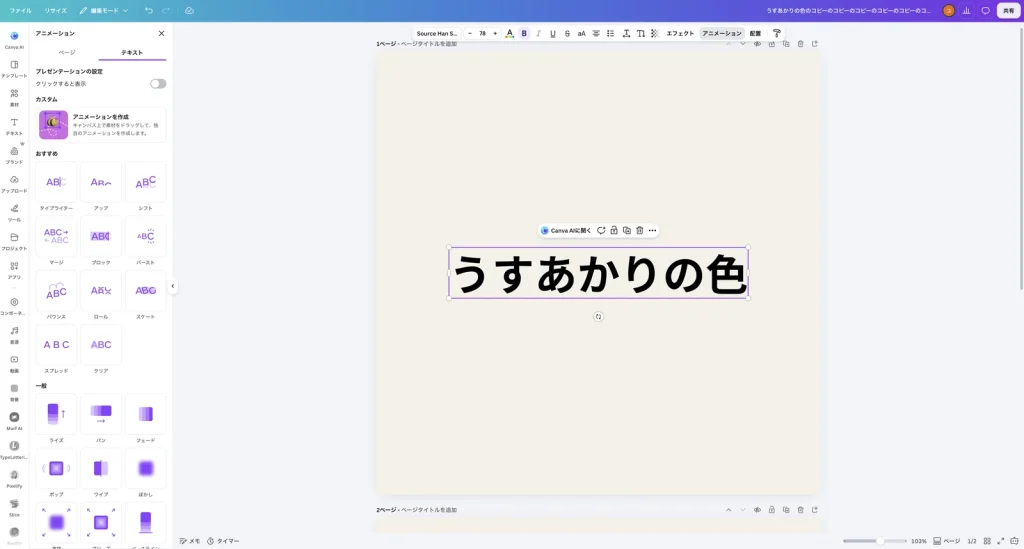Open the ブランド brand panel
Screen dimensions: 1024x549
[x=14, y=155]
